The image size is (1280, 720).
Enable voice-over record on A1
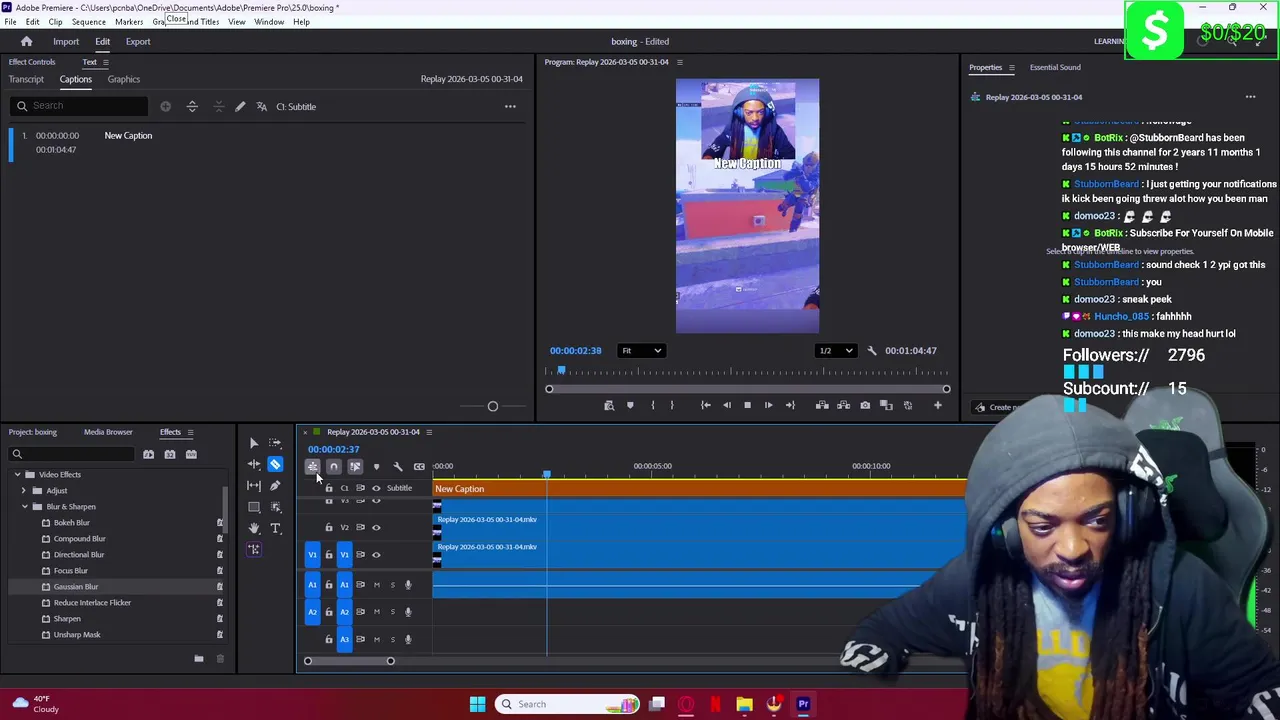click(408, 584)
